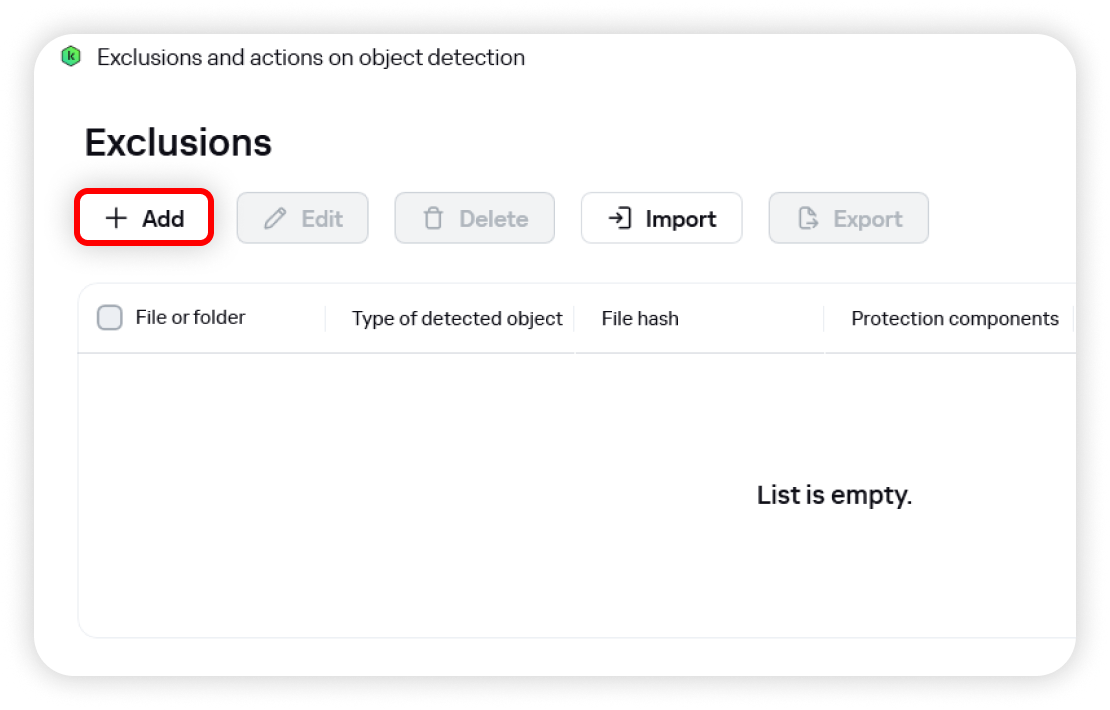The height and width of the screenshot is (710, 1110).
Task: Click the Exclusions page heading
Action: point(178,143)
